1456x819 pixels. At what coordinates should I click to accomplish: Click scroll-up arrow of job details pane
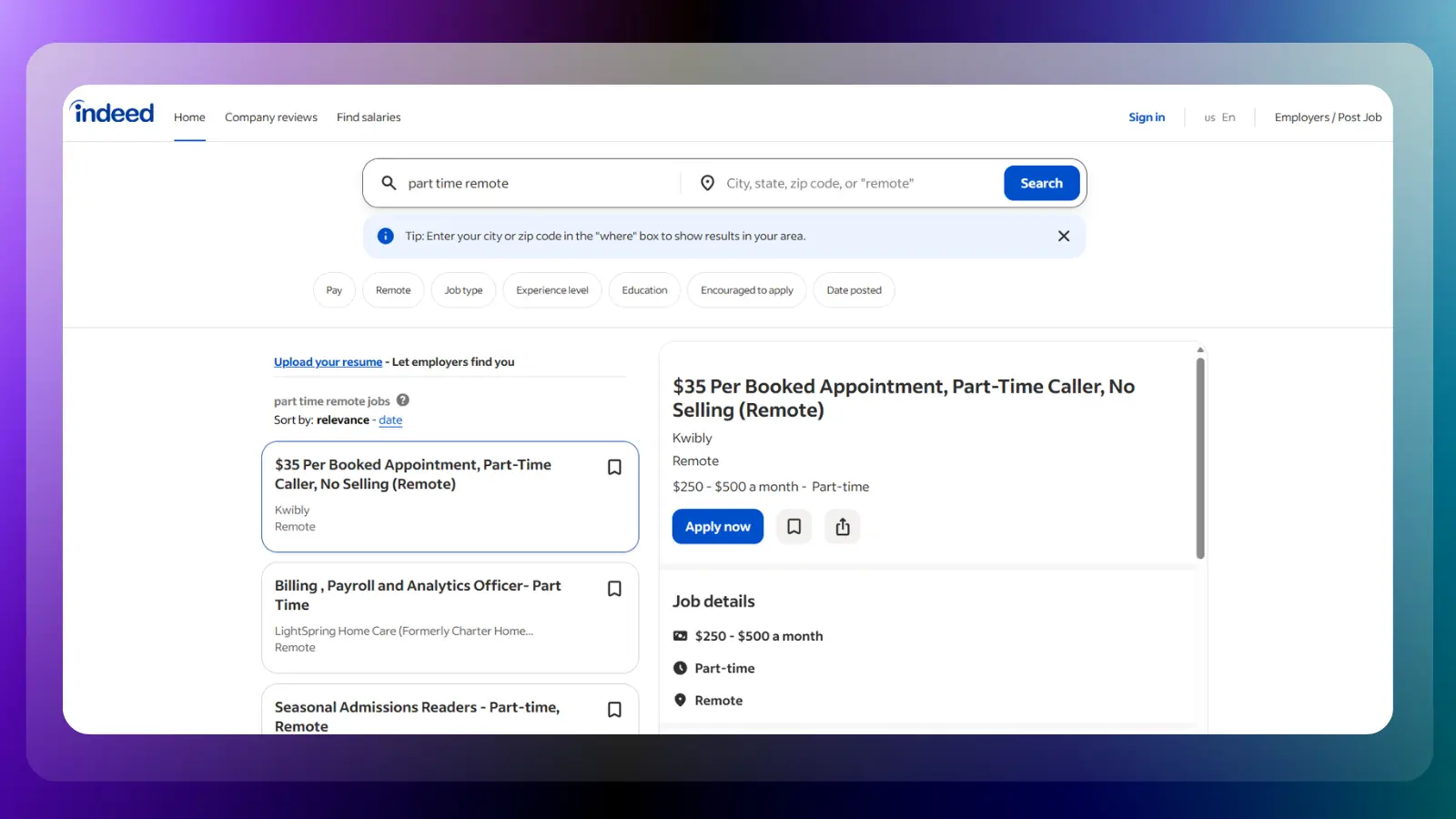click(1200, 349)
